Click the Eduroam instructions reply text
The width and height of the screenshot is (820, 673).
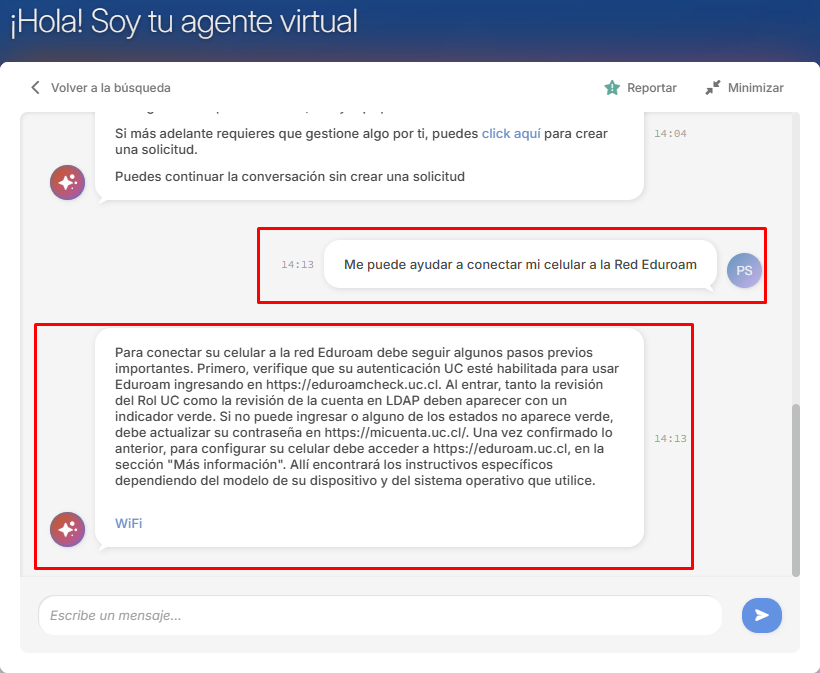[x=367, y=416]
